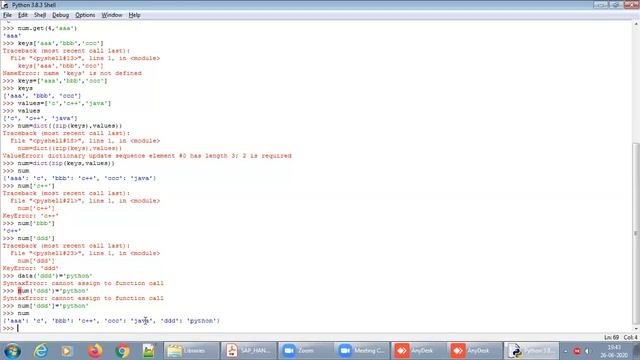The height and width of the screenshot is (360, 640).
Task: Open the Window menu
Action: 112,15
